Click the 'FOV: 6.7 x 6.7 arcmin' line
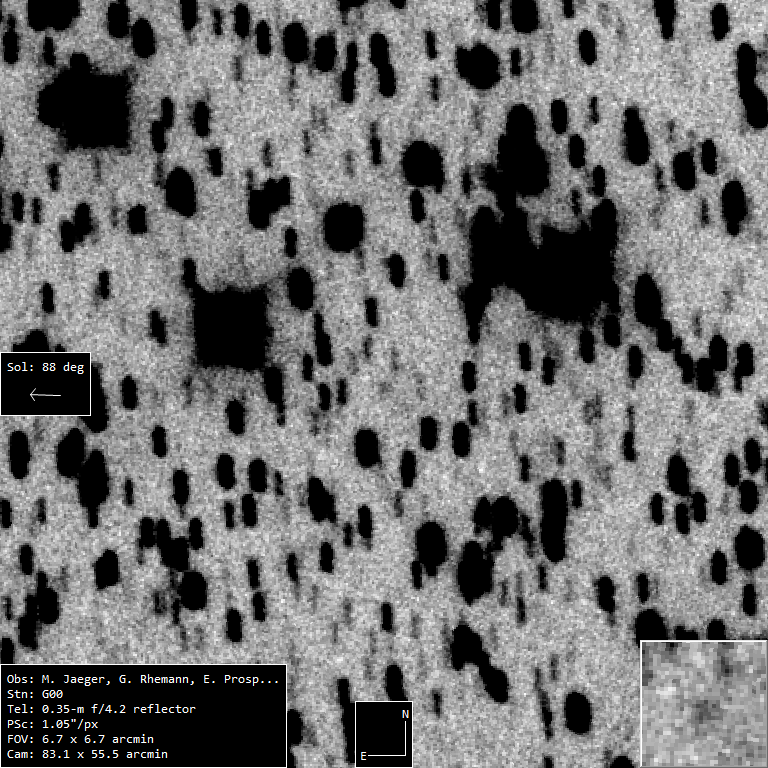 point(80,739)
